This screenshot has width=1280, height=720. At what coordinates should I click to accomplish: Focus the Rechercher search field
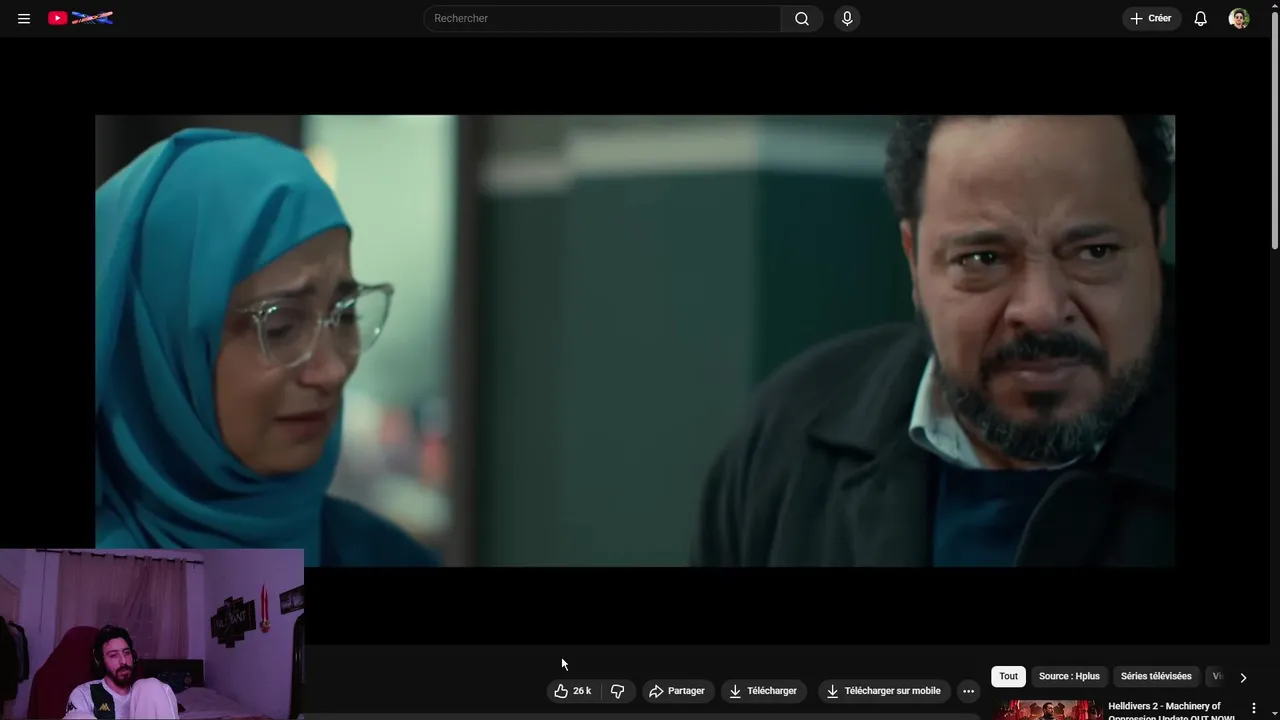pos(603,18)
